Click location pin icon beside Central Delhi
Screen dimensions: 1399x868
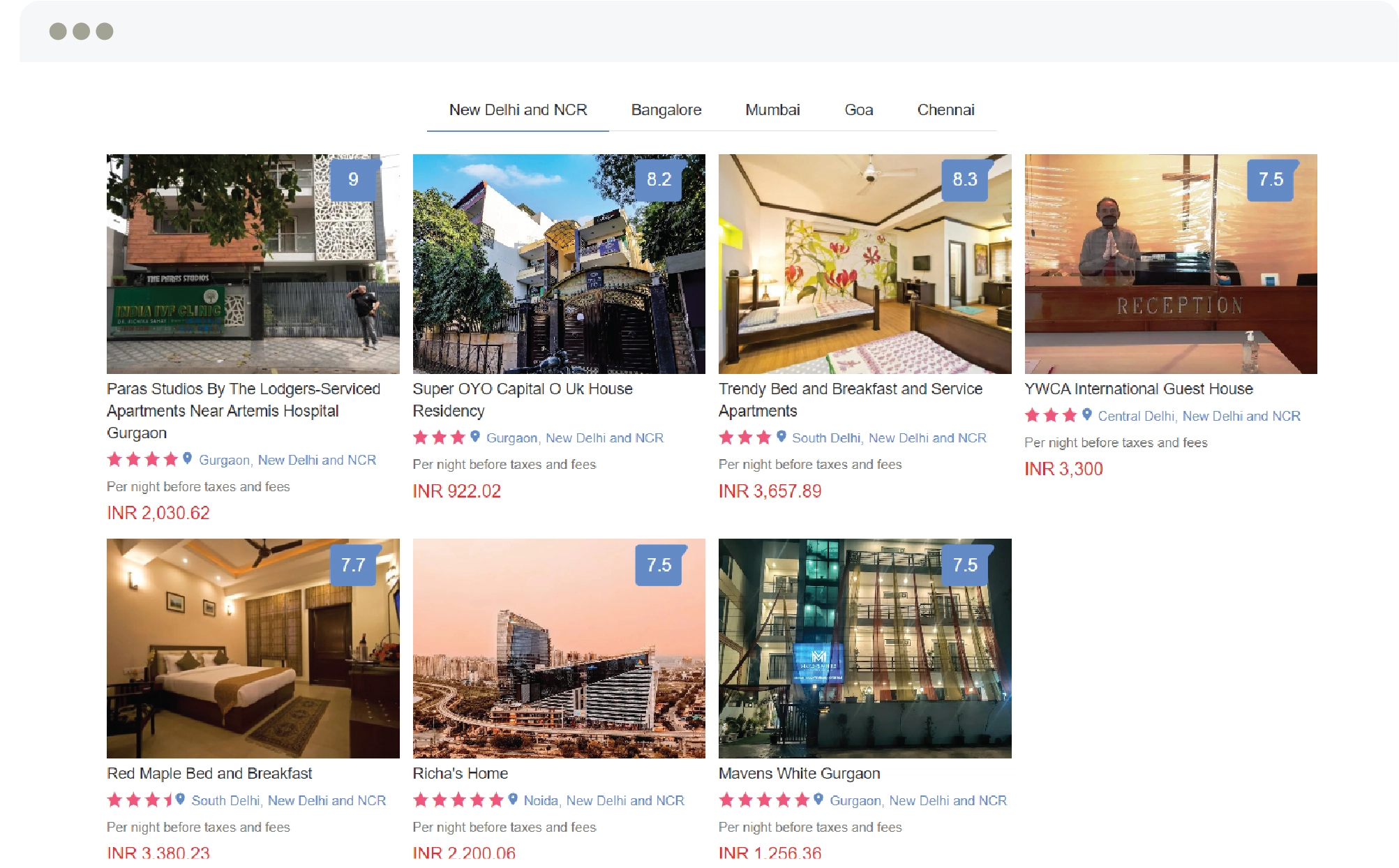click(1086, 414)
